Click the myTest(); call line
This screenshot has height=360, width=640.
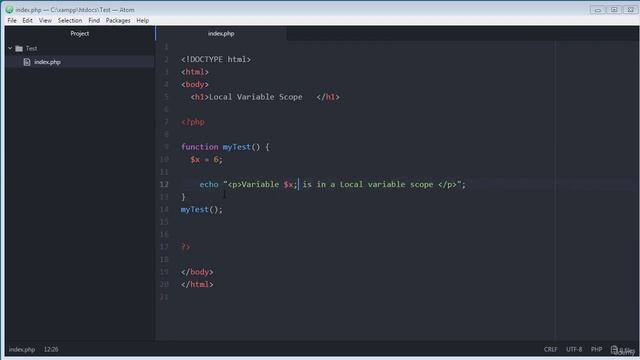(x=202, y=209)
